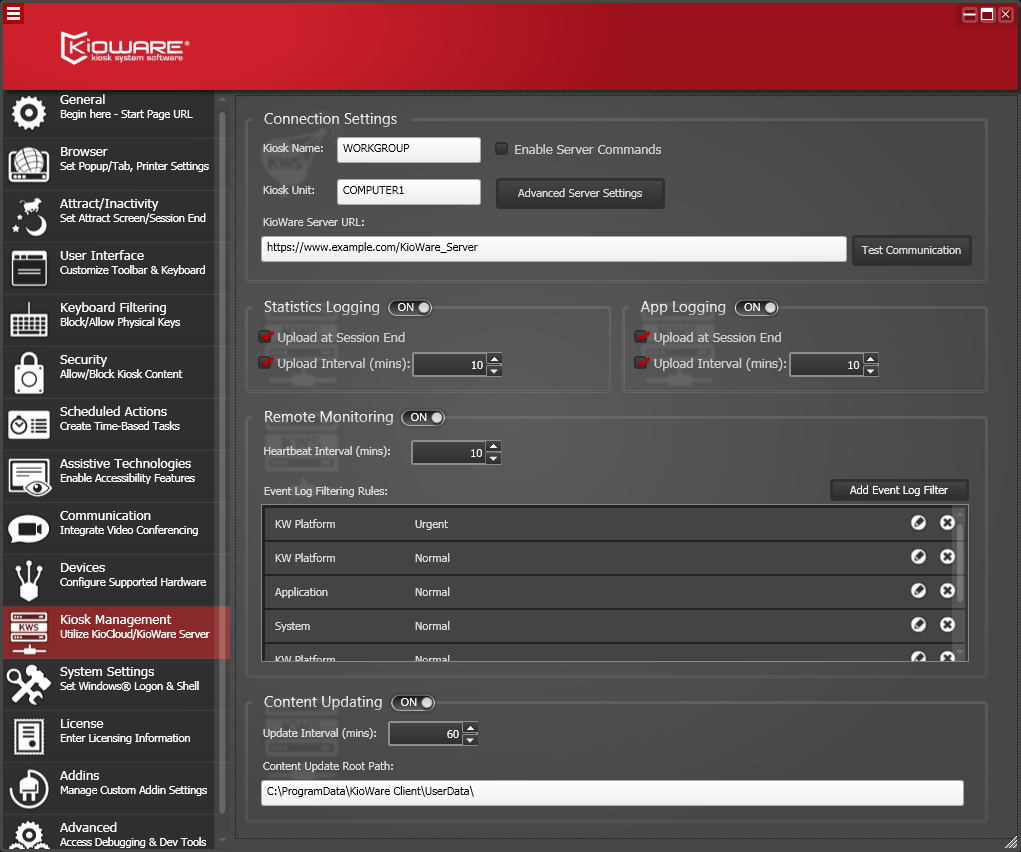The height and width of the screenshot is (852, 1021).
Task: Turn off Remote Monitoring toggle
Action: click(x=423, y=418)
